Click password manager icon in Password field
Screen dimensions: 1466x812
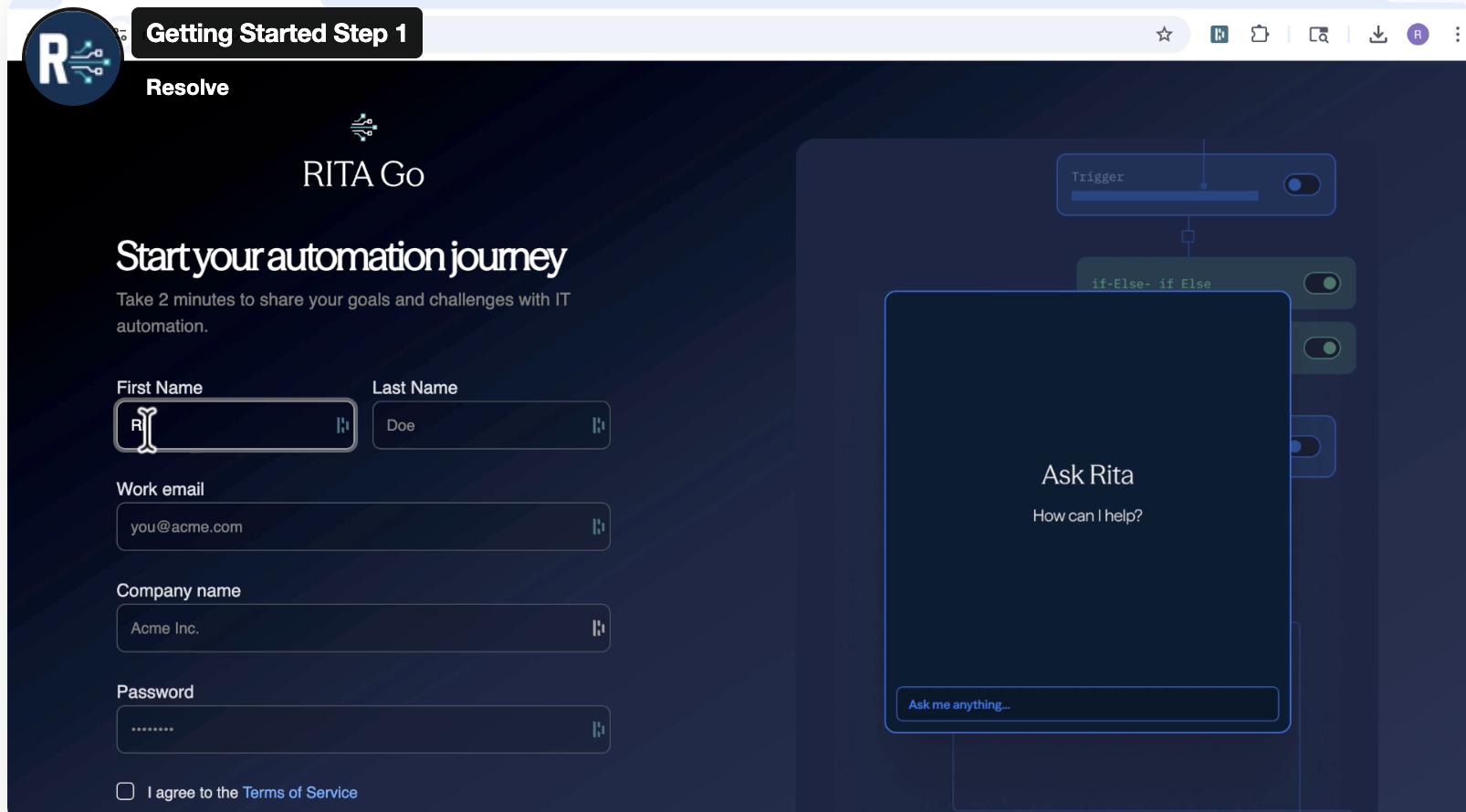598,729
